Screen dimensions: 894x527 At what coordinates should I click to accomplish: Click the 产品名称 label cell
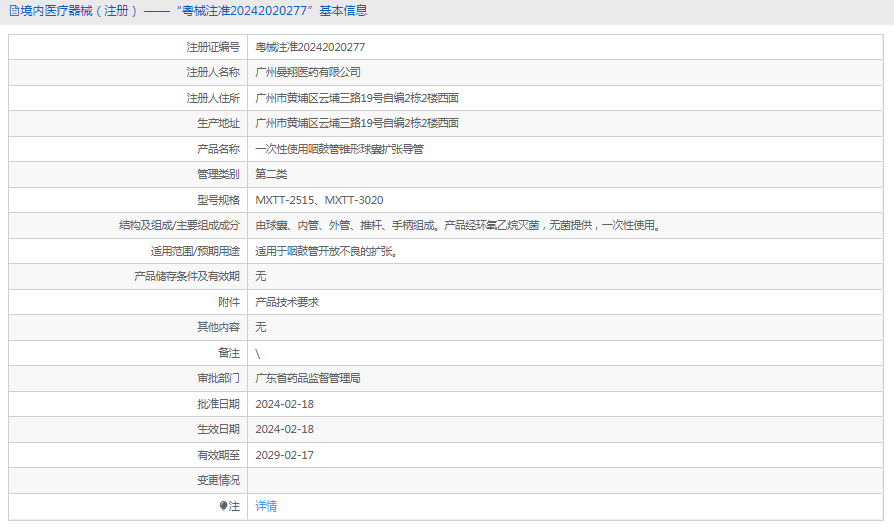point(128,149)
